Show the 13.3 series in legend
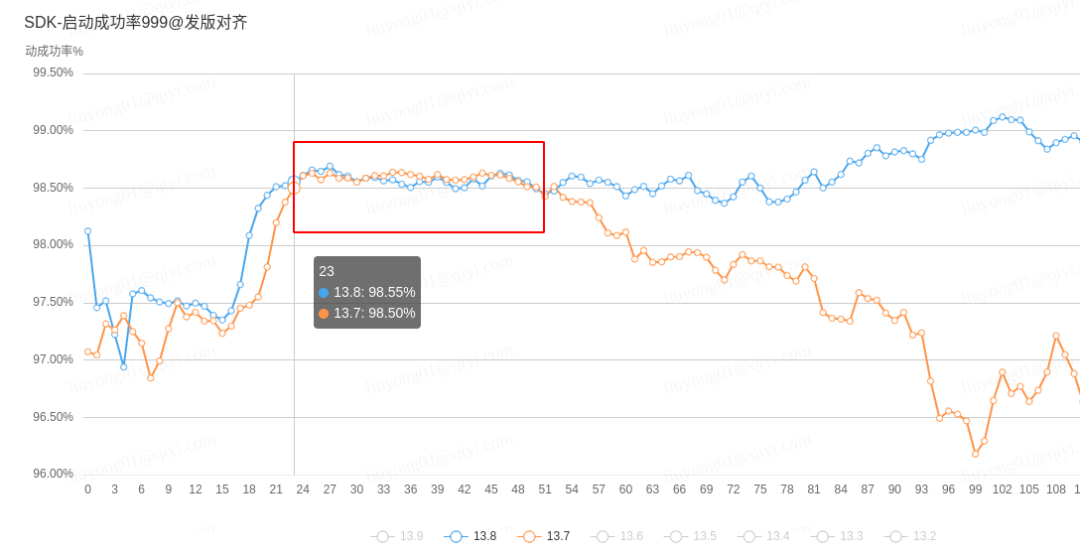 (x=837, y=536)
